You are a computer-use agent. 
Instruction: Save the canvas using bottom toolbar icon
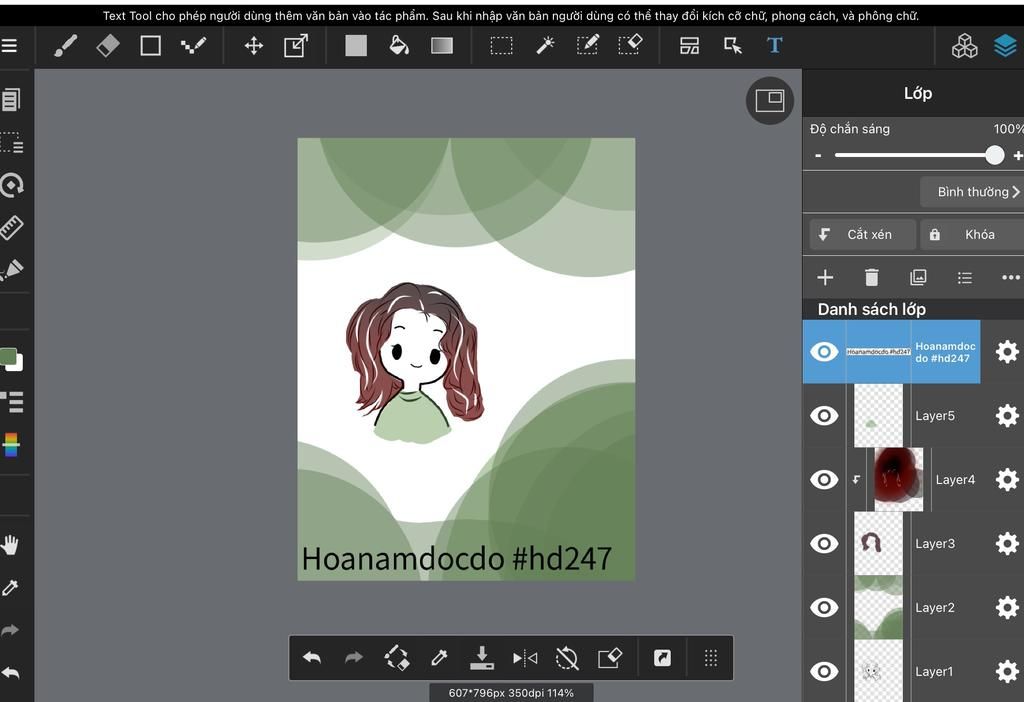pyautogui.click(x=482, y=658)
